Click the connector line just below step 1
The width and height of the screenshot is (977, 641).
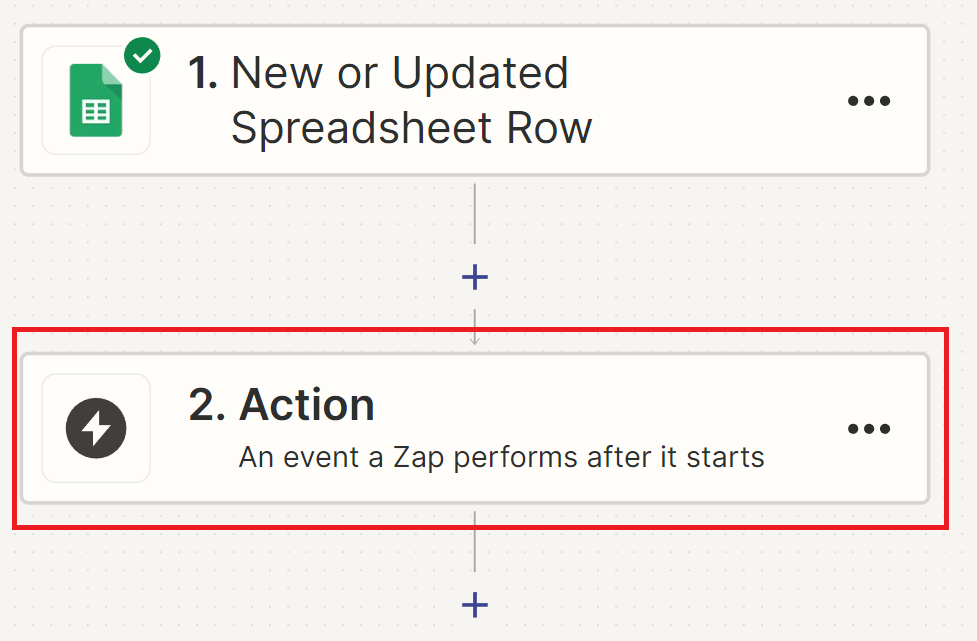pyautogui.click(x=475, y=212)
